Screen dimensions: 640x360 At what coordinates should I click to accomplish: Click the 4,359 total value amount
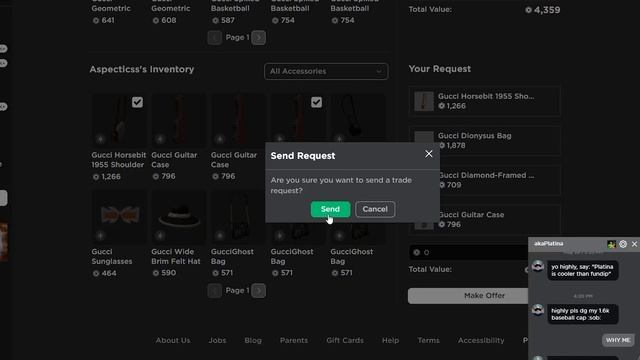click(547, 10)
